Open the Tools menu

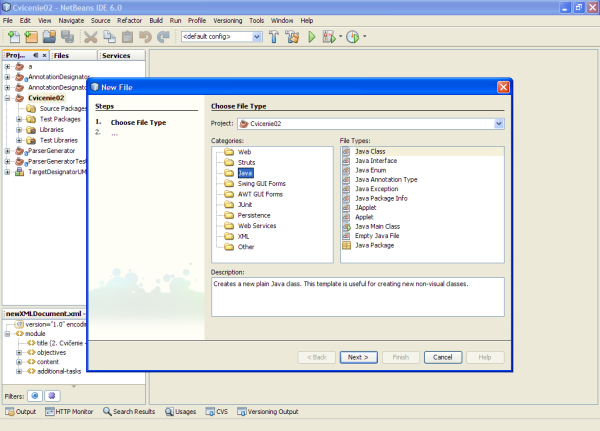(x=256, y=21)
